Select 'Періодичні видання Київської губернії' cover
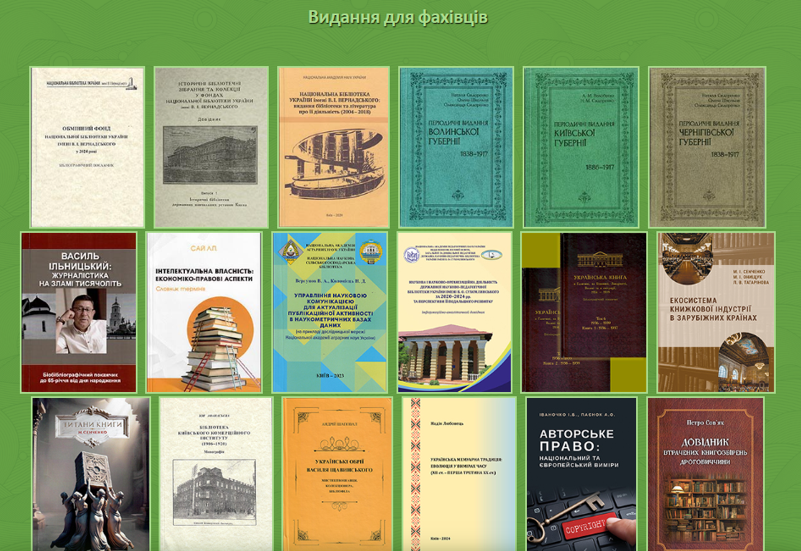The width and height of the screenshot is (801, 551). point(581,147)
